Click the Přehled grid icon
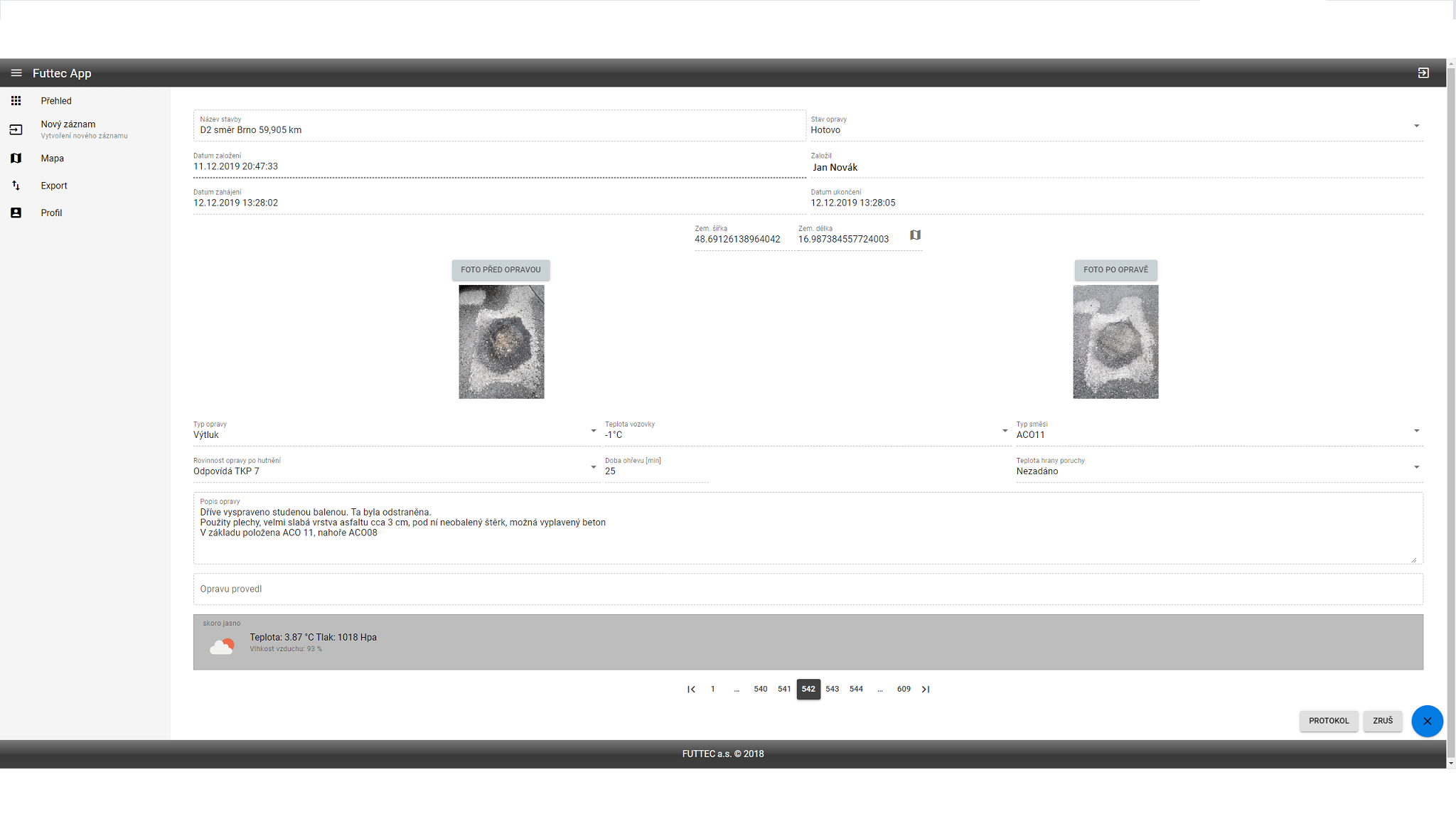The width and height of the screenshot is (1456, 819). pyautogui.click(x=16, y=101)
